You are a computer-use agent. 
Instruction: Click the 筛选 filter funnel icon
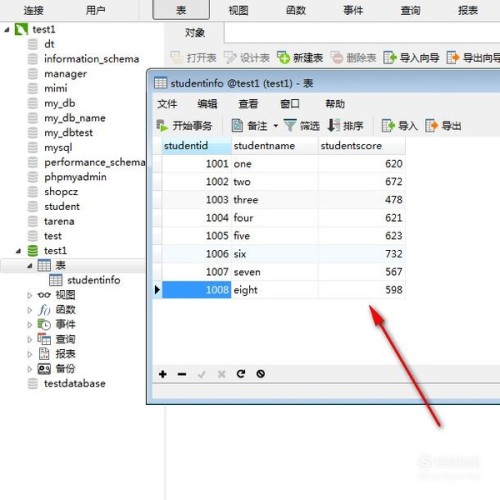pos(290,125)
